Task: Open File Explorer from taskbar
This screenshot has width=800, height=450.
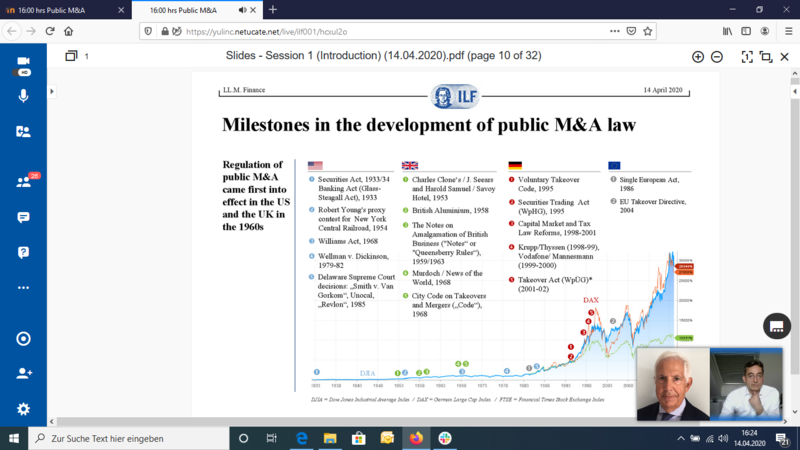Action: coord(330,438)
